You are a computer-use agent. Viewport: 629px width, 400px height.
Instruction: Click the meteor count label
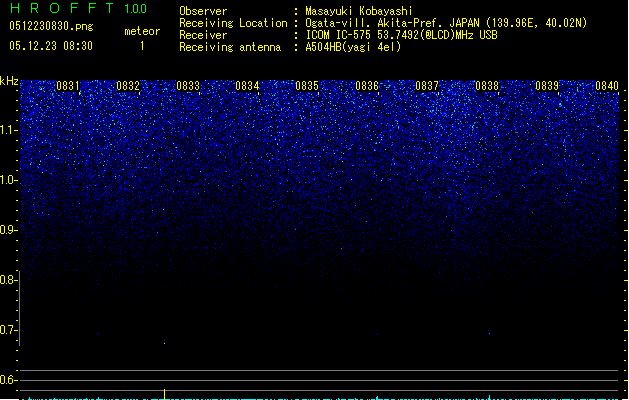pyautogui.click(x=142, y=31)
